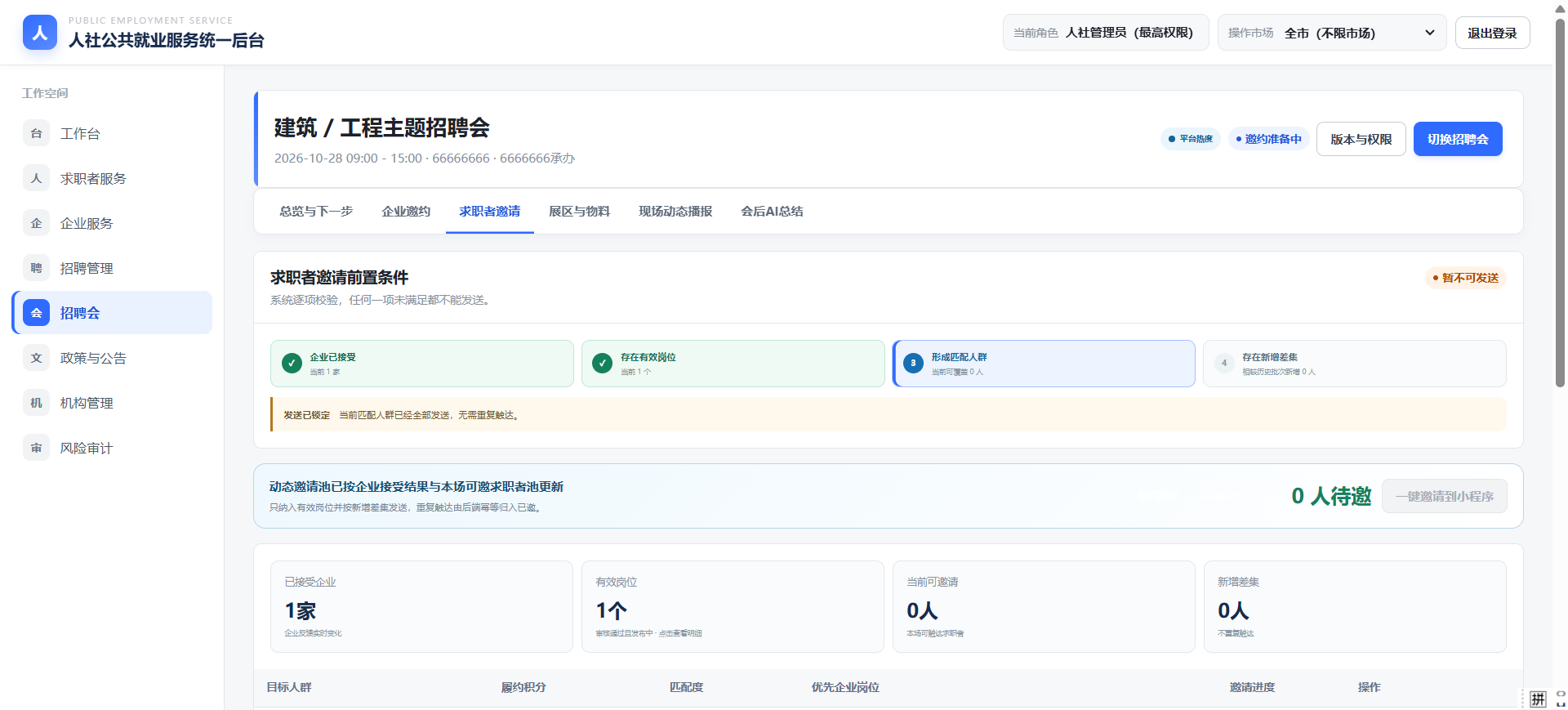Screen dimensions: 1568x710
Task: Open 版本与权限 settings
Action: click(x=1361, y=139)
